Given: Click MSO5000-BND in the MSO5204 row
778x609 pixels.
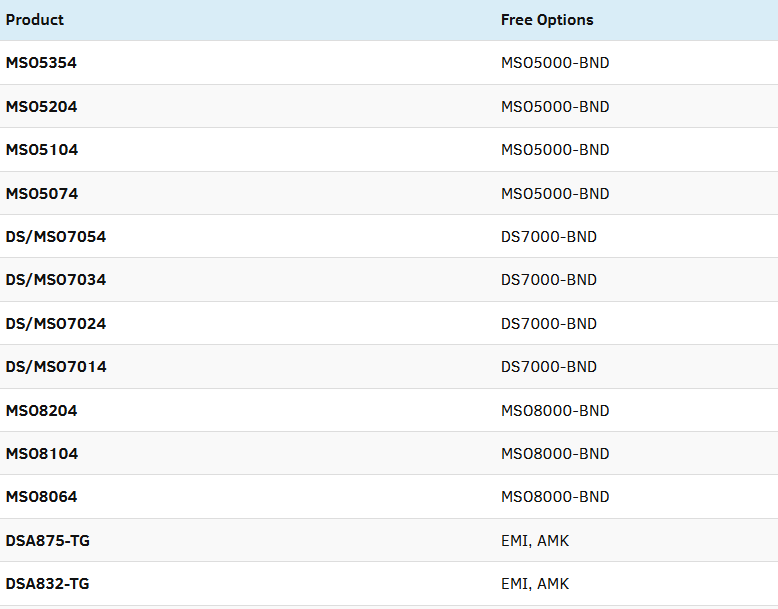Looking at the screenshot, I should tap(555, 106).
